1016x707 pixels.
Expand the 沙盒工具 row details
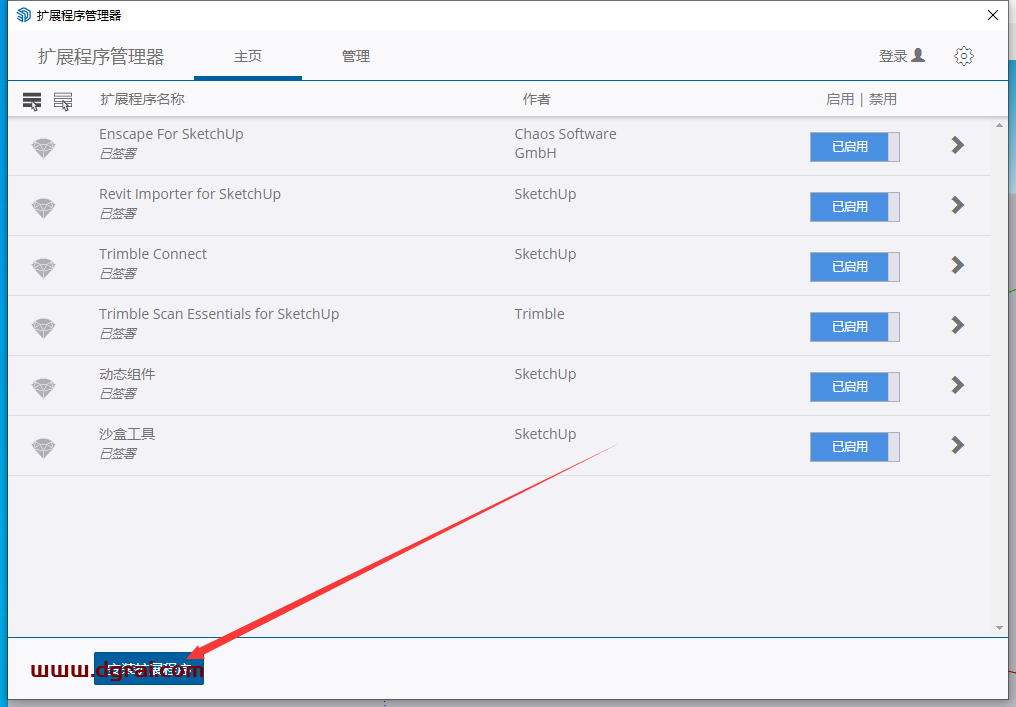click(958, 445)
